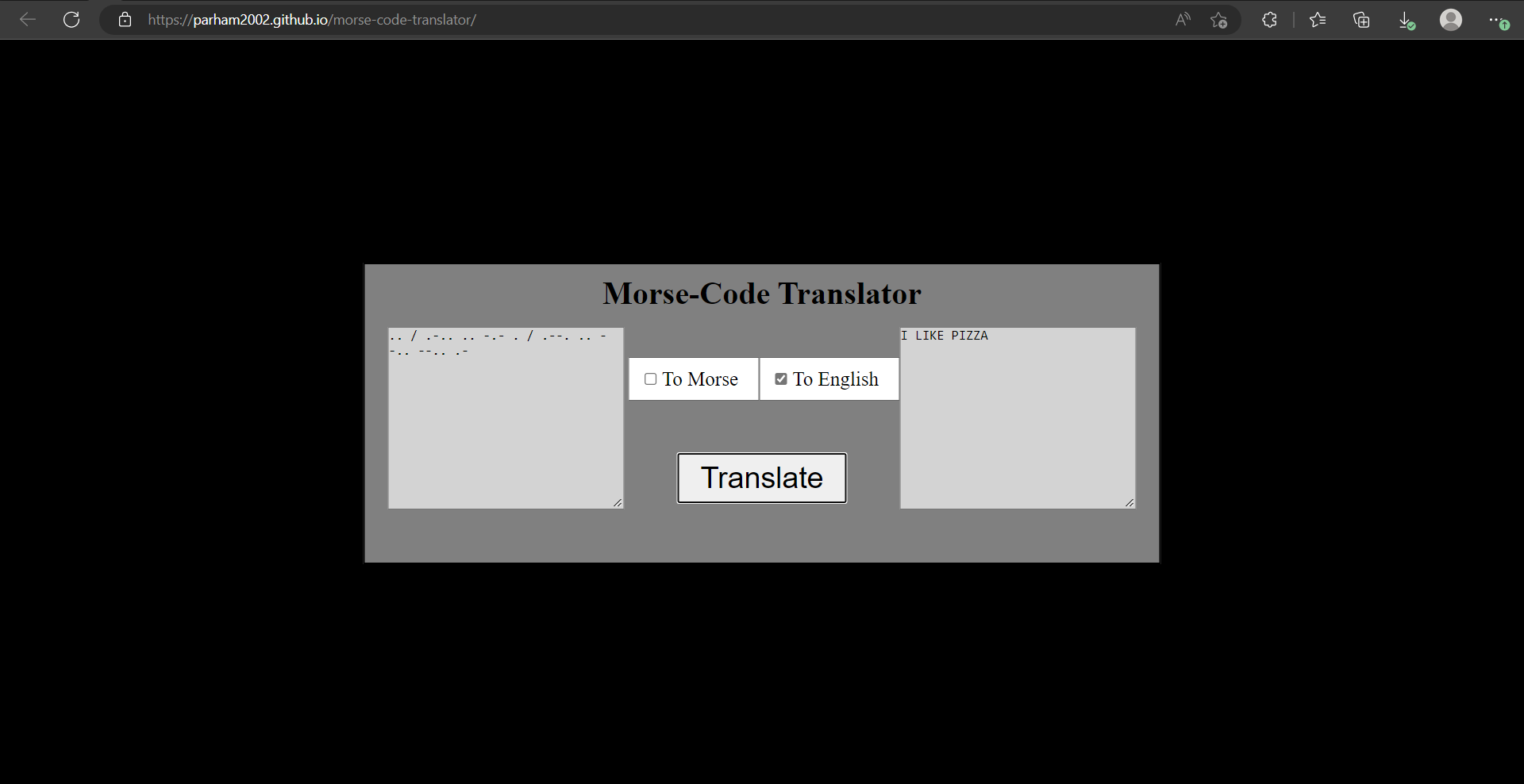The width and height of the screenshot is (1524, 784).
Task: Click the Read Aloud icon in the toolbar
Action: [x=1182, y=20]
